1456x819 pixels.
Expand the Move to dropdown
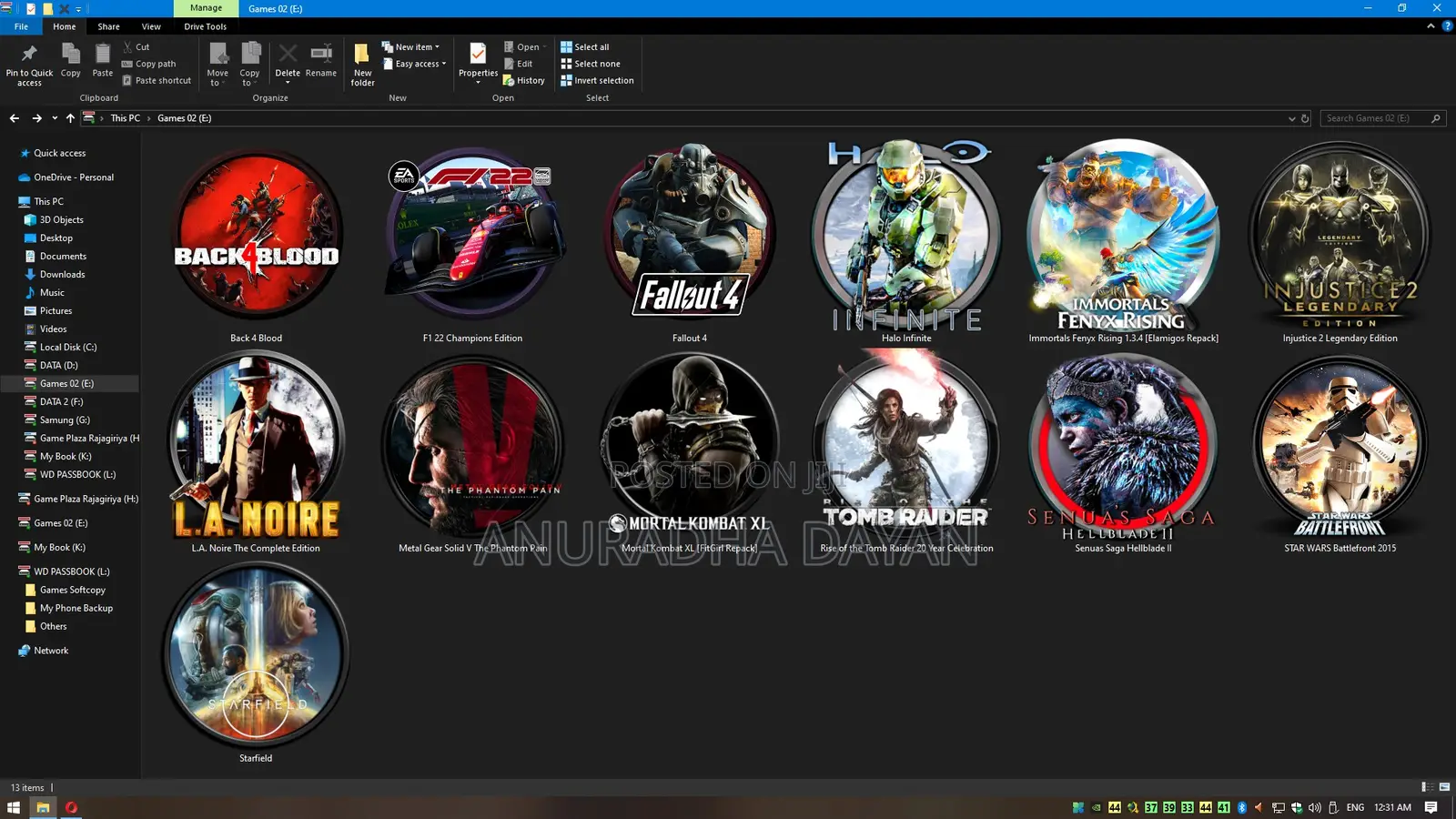click(217, 62)
